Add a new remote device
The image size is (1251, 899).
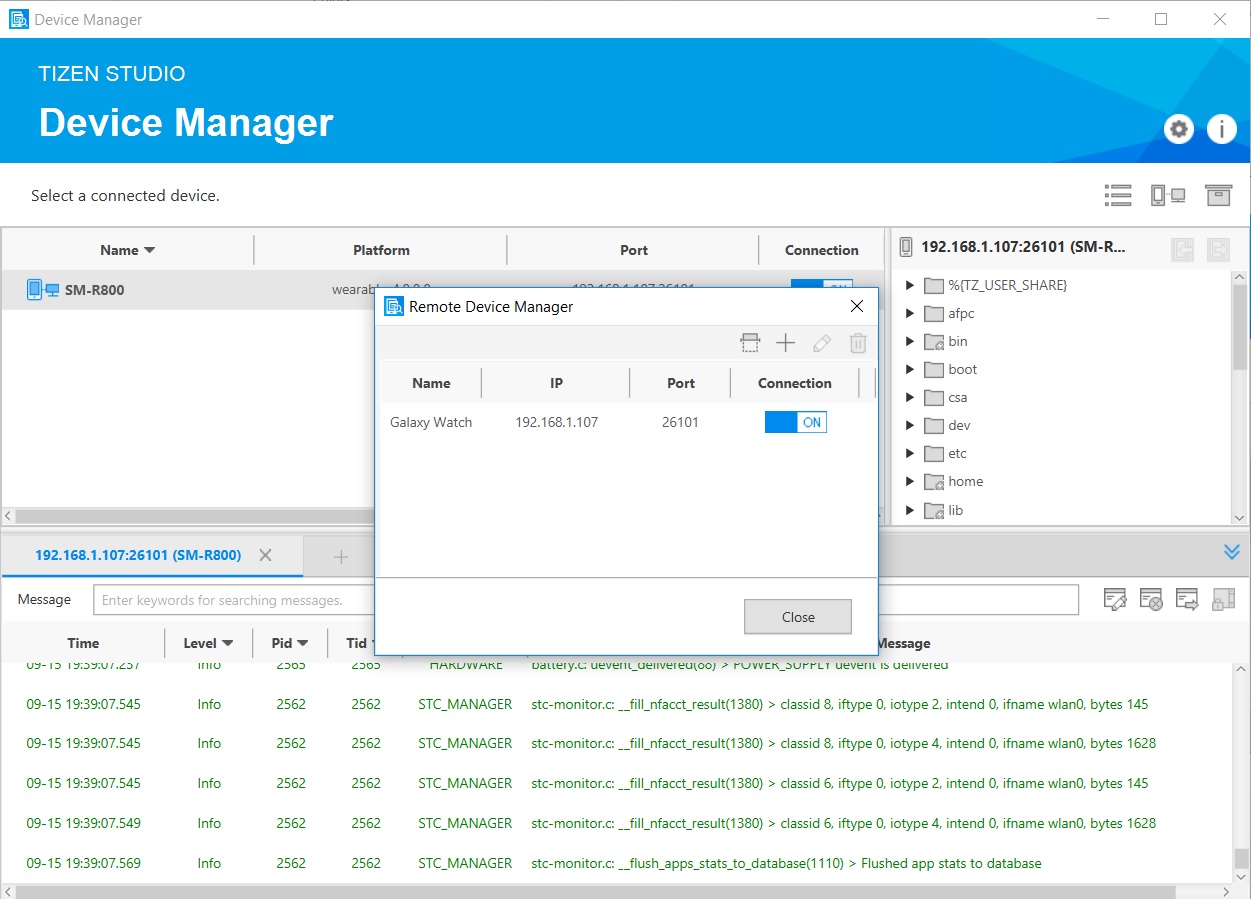(786, 343)
